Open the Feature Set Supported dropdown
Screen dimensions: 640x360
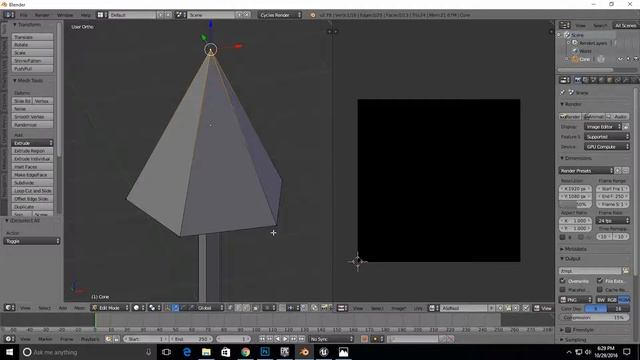point(607,137)
